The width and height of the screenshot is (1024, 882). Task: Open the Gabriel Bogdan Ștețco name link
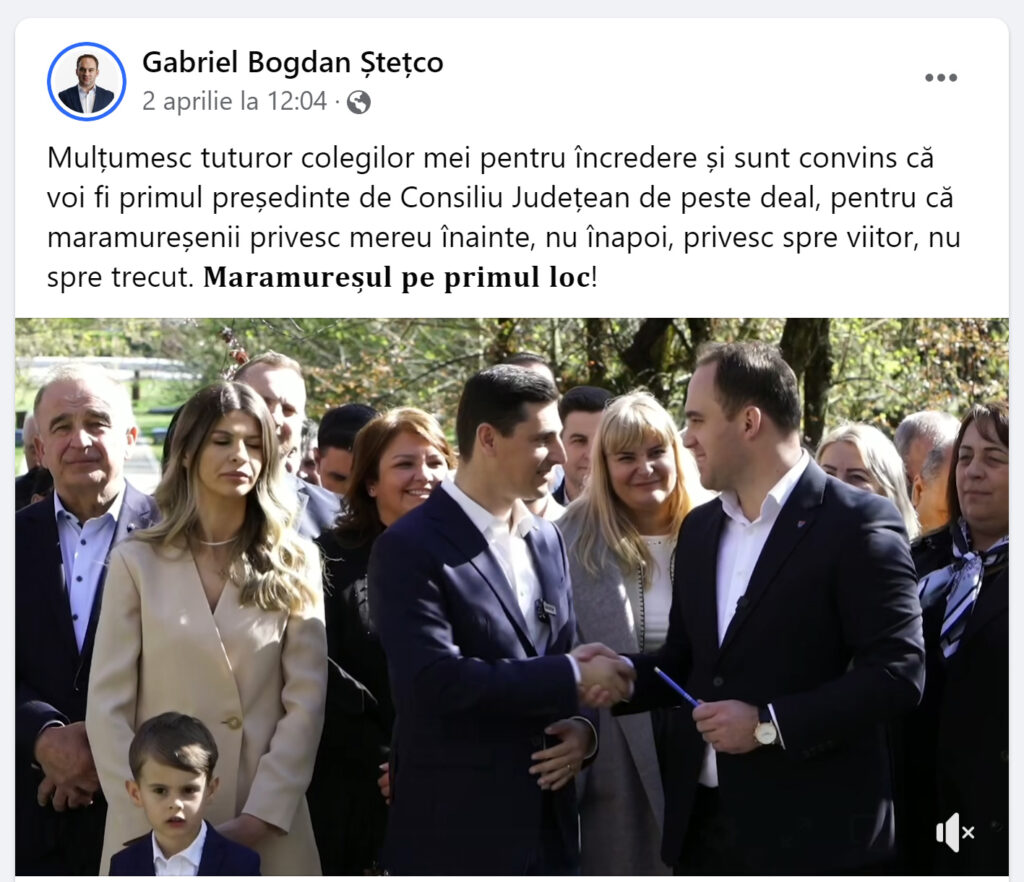pos(293,63)
